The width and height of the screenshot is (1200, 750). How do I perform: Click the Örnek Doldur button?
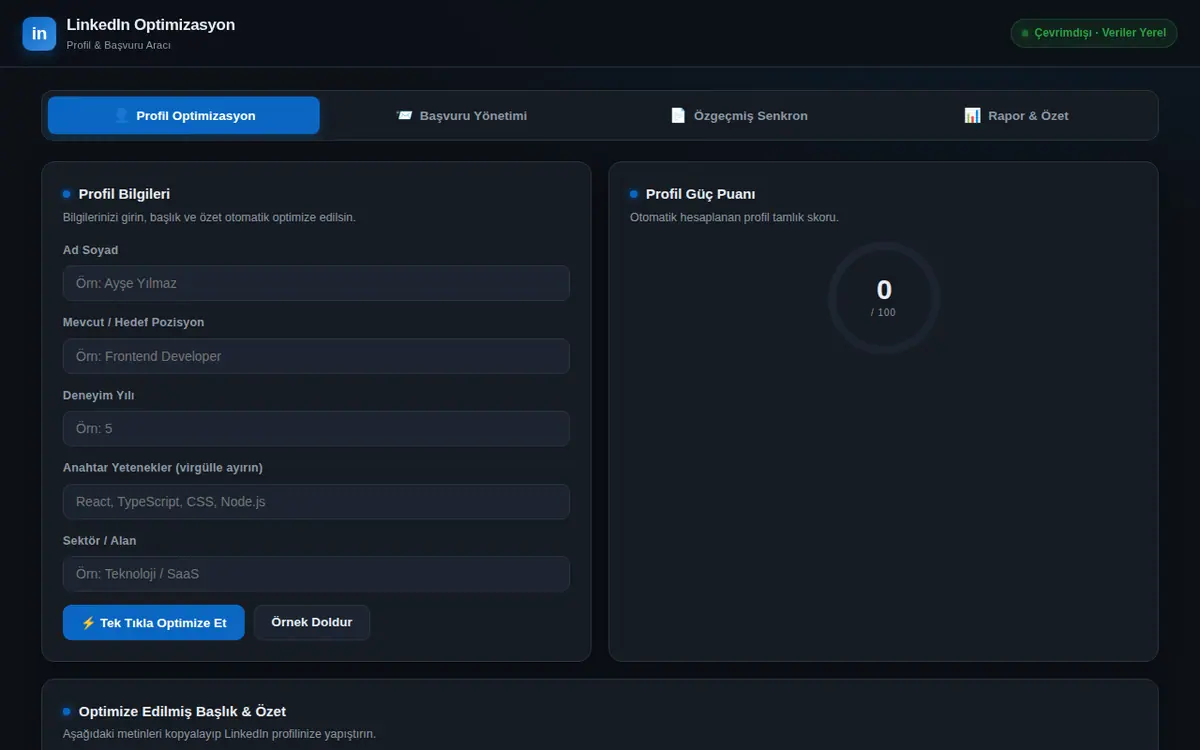pos(312,622)
